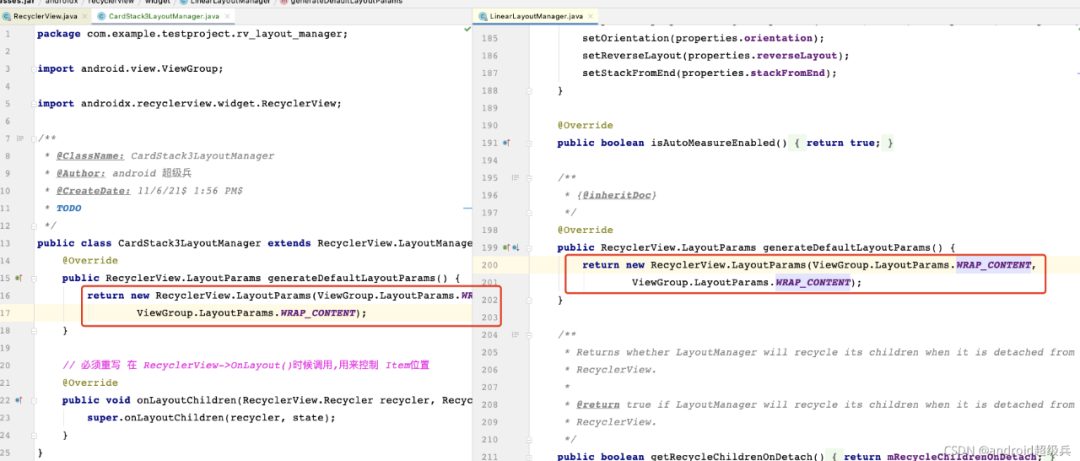Click the class icon on RecyclerView.java tab
The width and height of the screenshot is (1080, 461).
point(8,15)
